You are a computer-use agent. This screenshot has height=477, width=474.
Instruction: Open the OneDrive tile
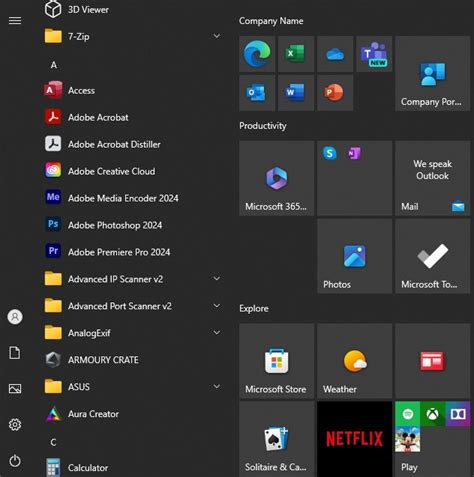tap(335, 54)
